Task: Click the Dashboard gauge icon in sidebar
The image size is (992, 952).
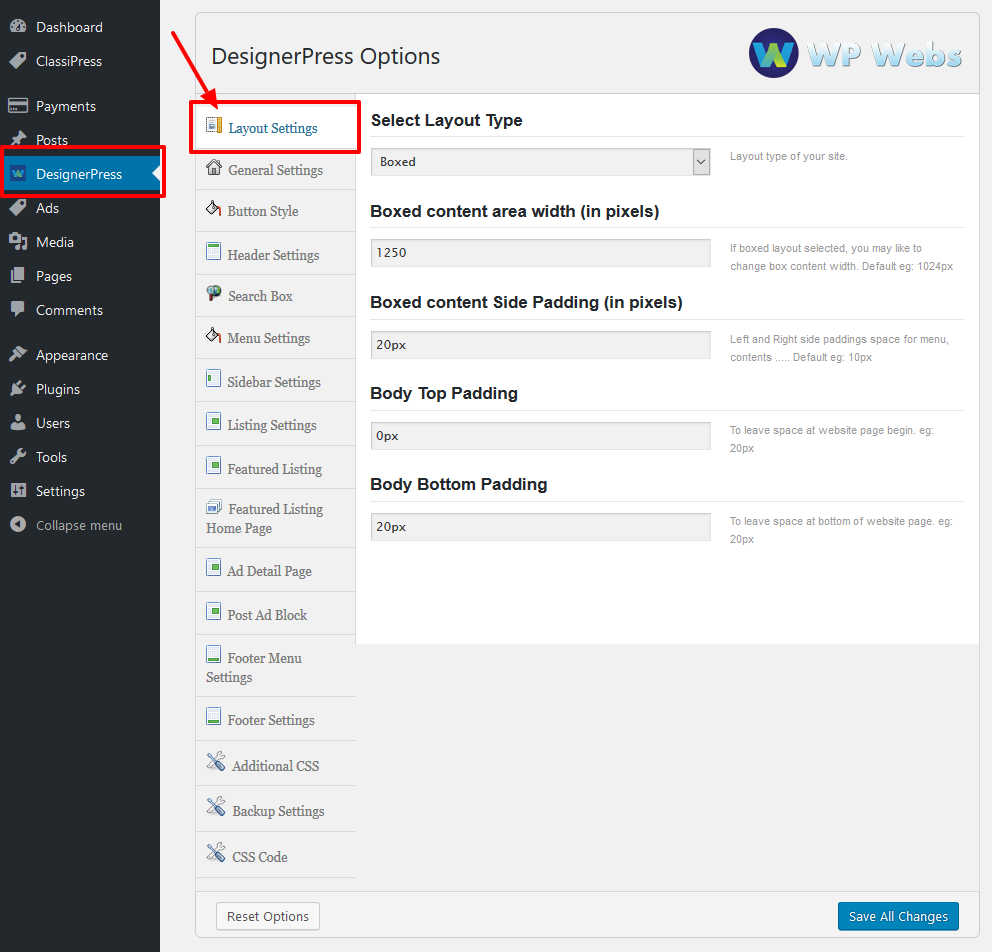Action: (18, 27)
